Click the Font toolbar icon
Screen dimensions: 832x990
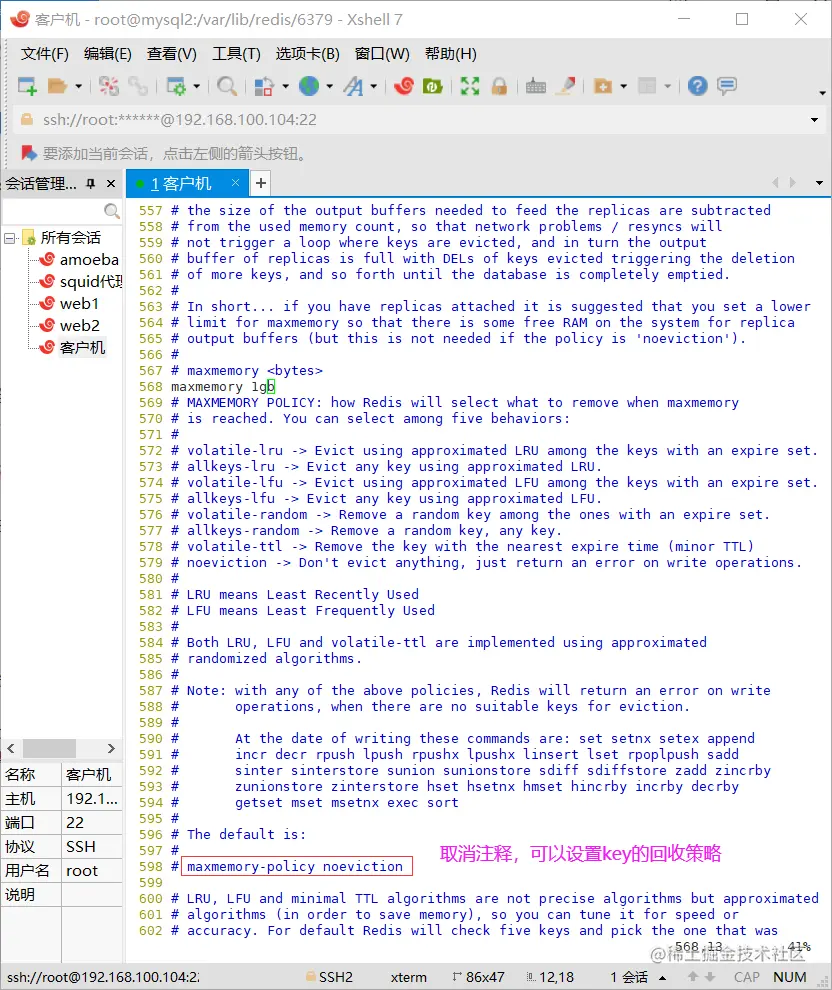354,86
